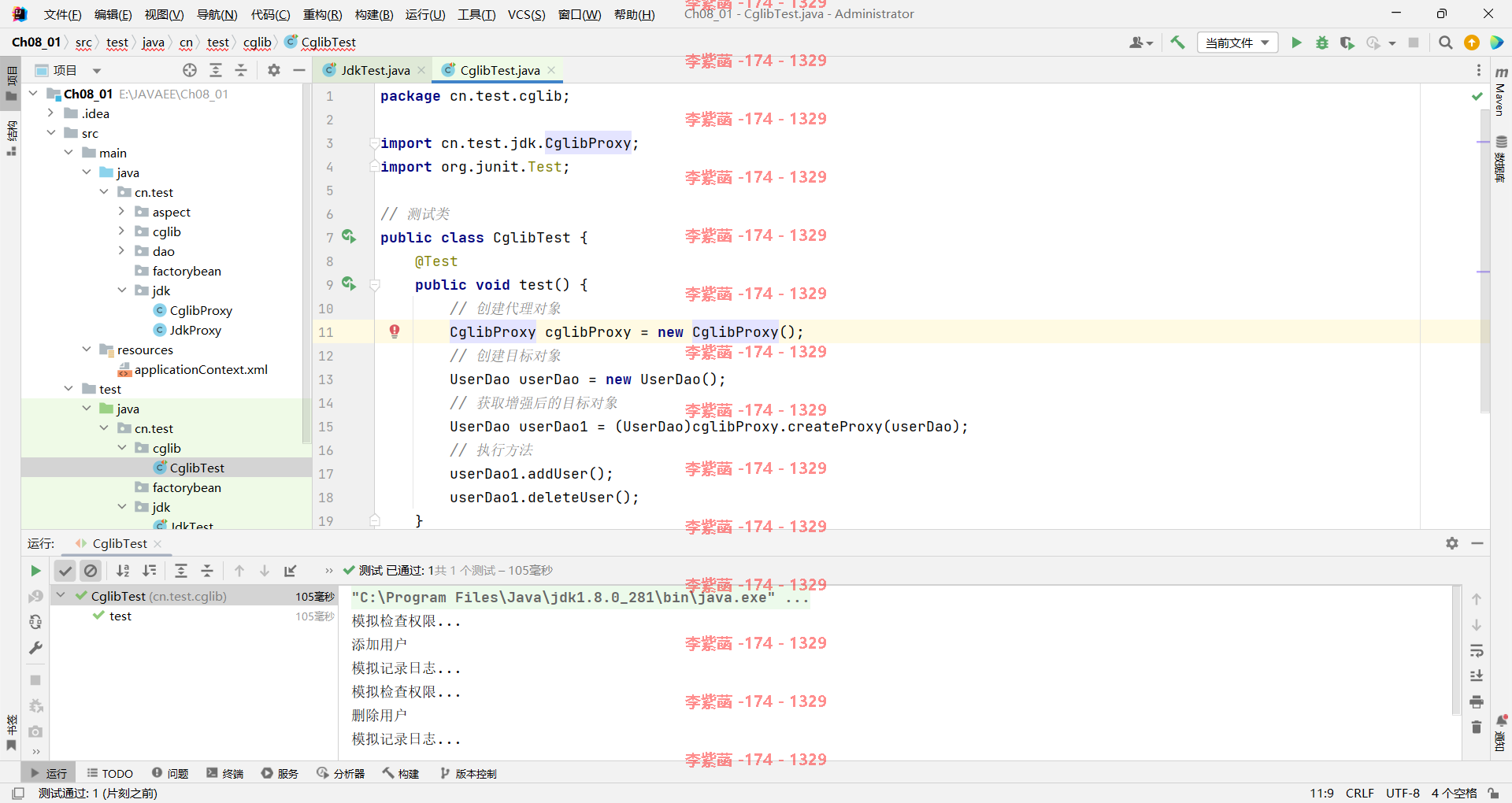Click run gutter icon beside class CglibTest
The image size is (1512, 803).
tap(349, 237)
